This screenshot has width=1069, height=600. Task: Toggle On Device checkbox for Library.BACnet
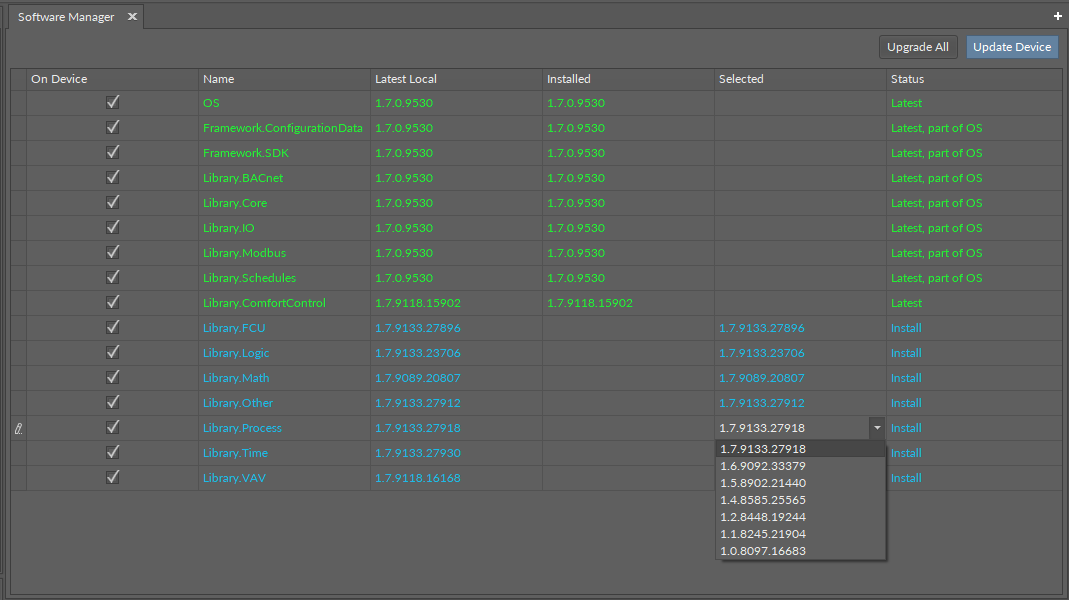[113, 177]
